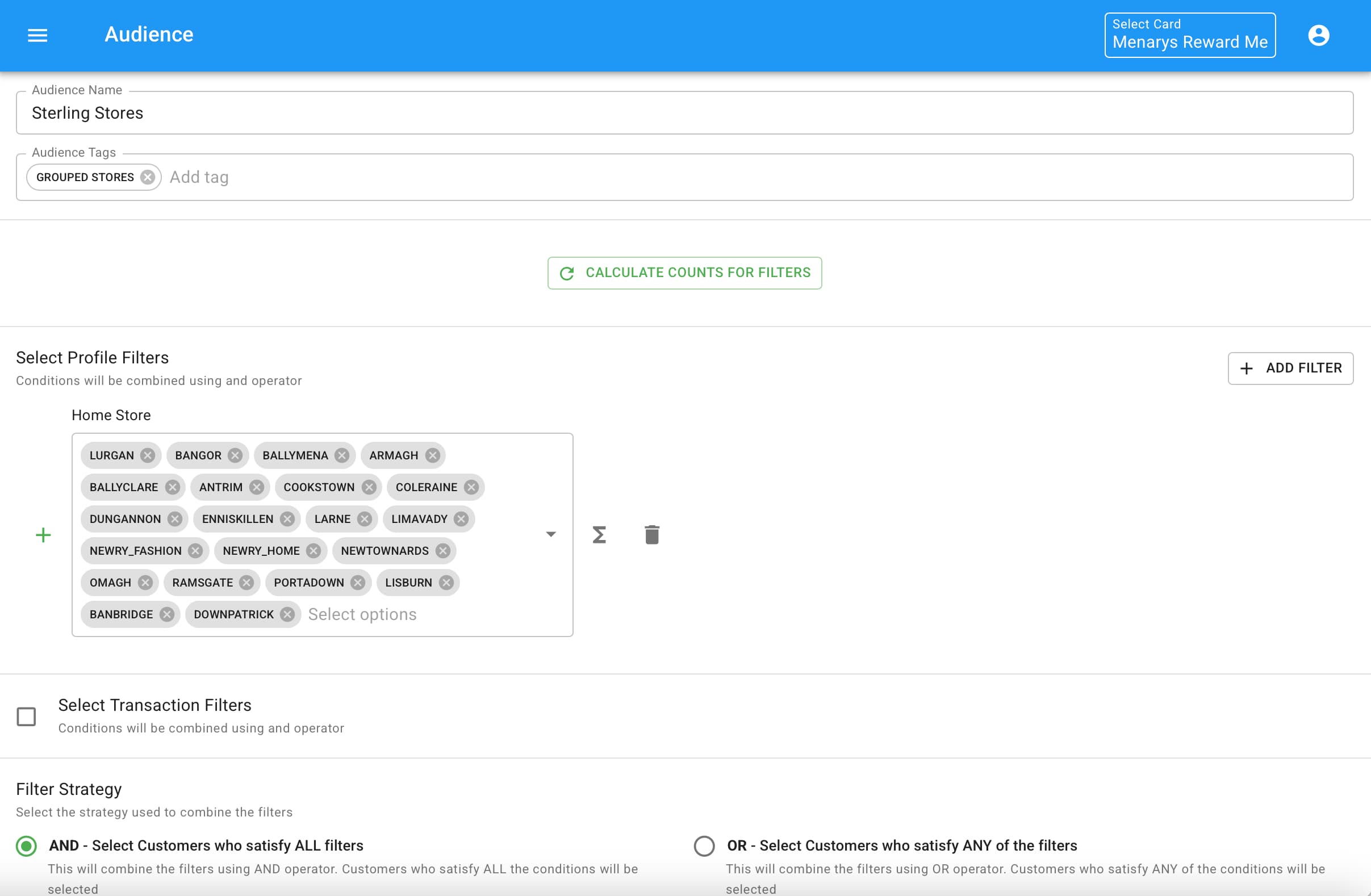Expand the Home Store options dropdown
This screenshot has height=896, width=1371.
pos(551,534)
